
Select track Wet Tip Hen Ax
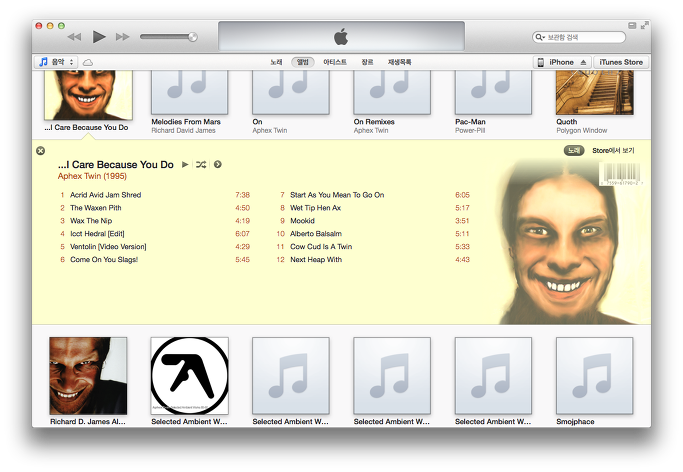(x=374, y=208)
